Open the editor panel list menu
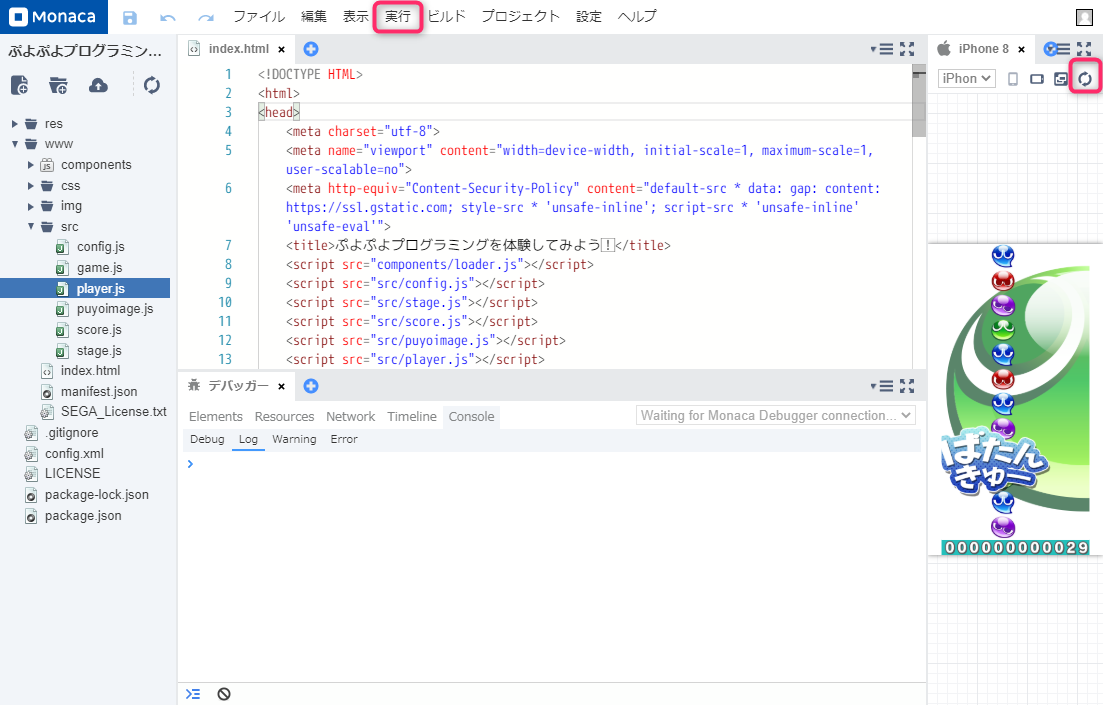1103x705 pixels. (x=882, y=49)
